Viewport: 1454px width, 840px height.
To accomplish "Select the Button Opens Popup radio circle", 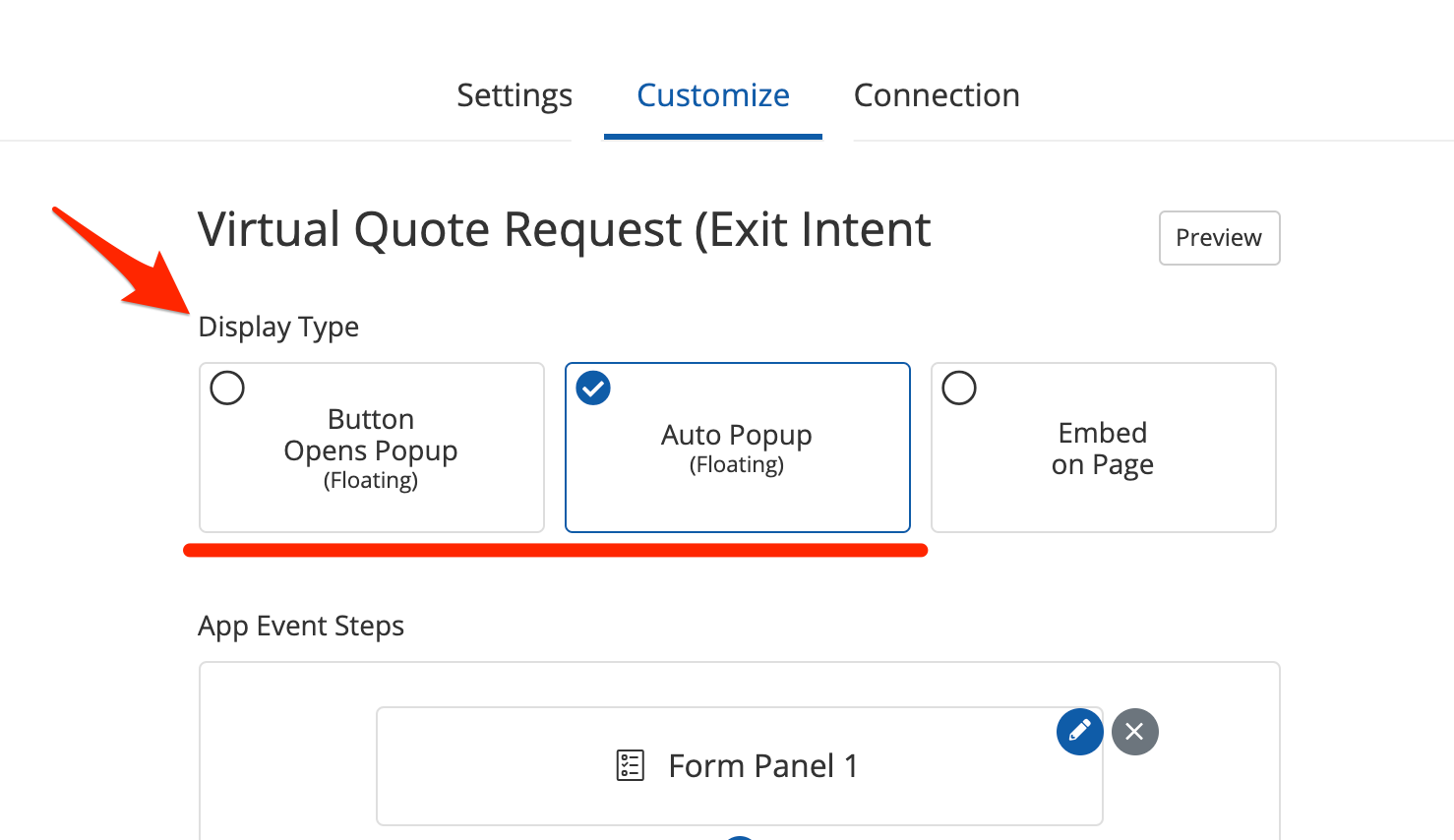I will (227, 389).
